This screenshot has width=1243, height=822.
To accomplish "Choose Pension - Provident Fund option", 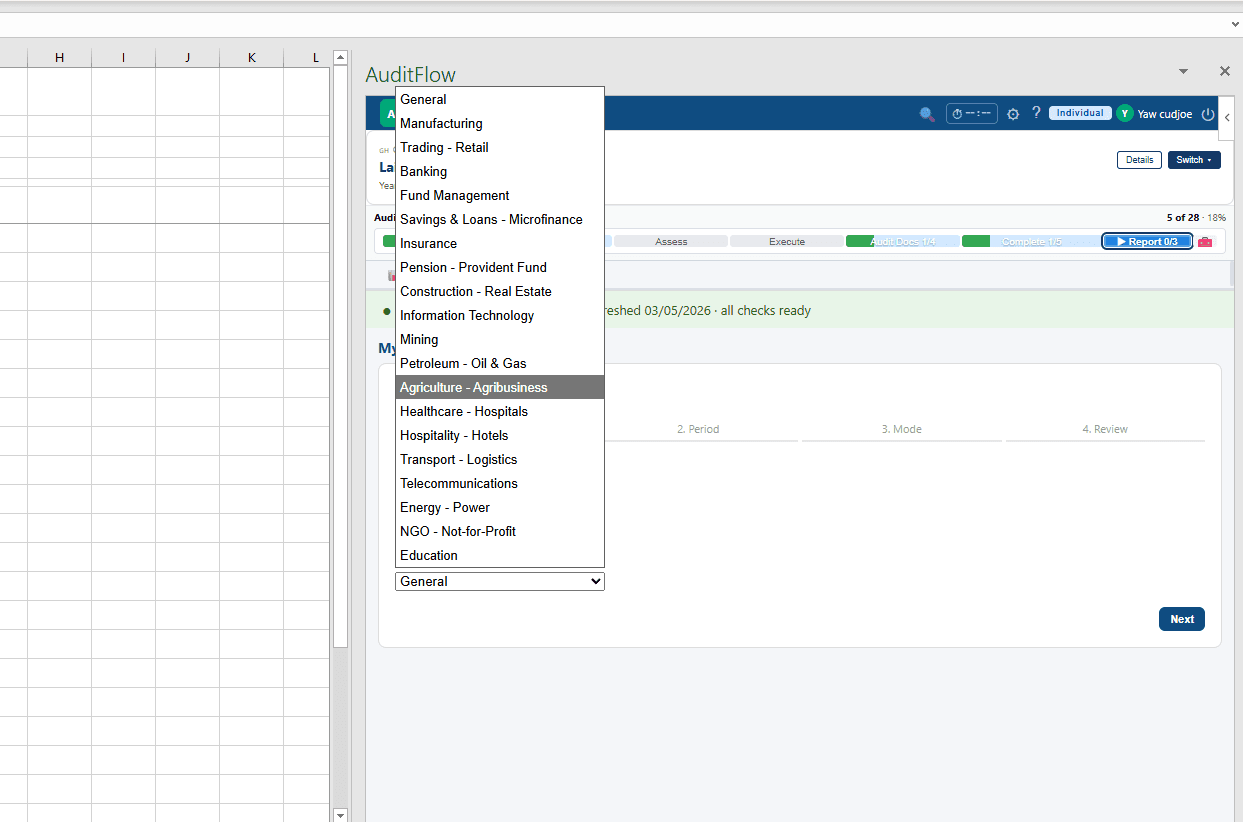I will pyautogui.click(x=500, y=267).
